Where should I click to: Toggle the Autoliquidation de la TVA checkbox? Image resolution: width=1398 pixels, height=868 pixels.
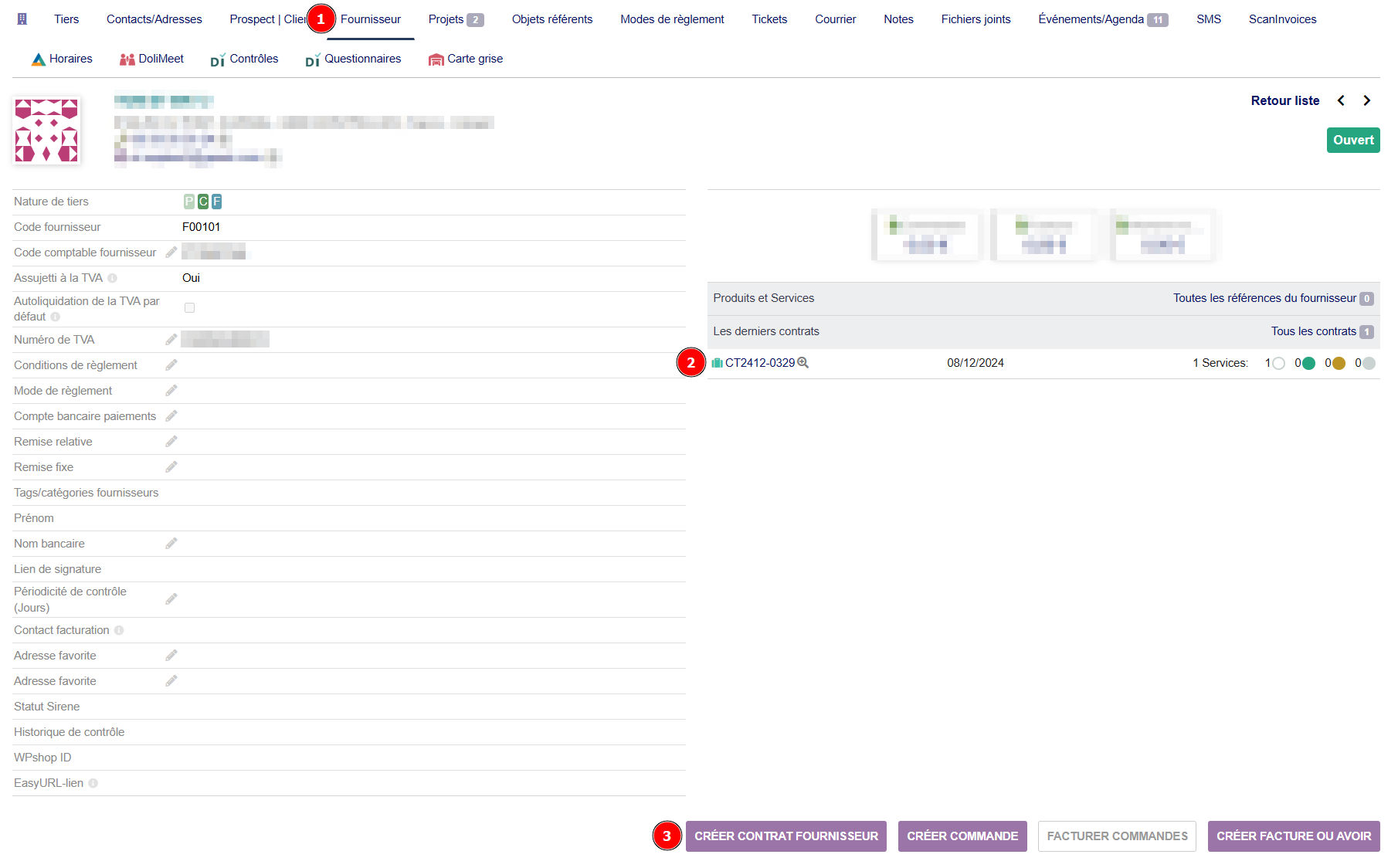click(189, 307)
